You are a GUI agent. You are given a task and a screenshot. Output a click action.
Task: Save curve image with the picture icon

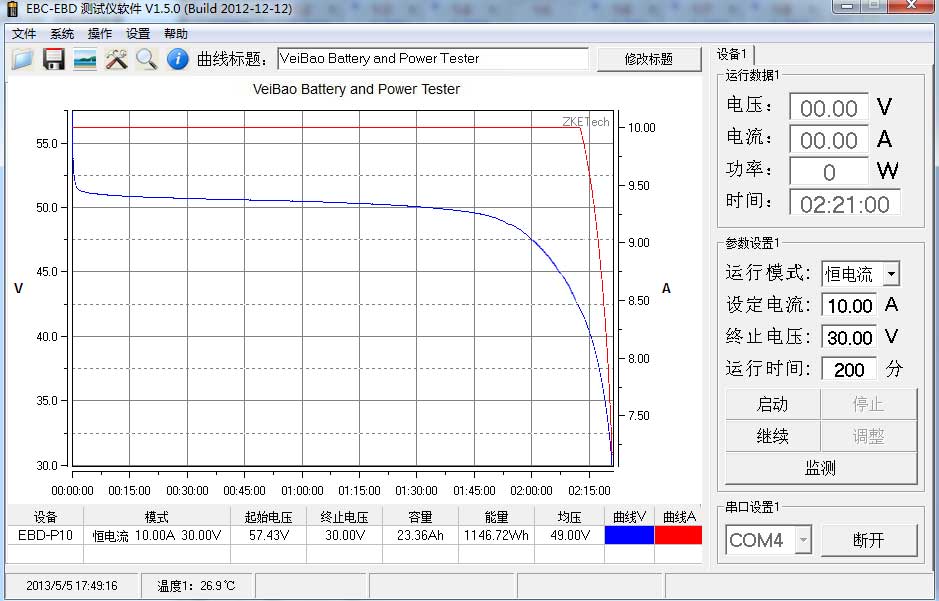click(85, 59)
